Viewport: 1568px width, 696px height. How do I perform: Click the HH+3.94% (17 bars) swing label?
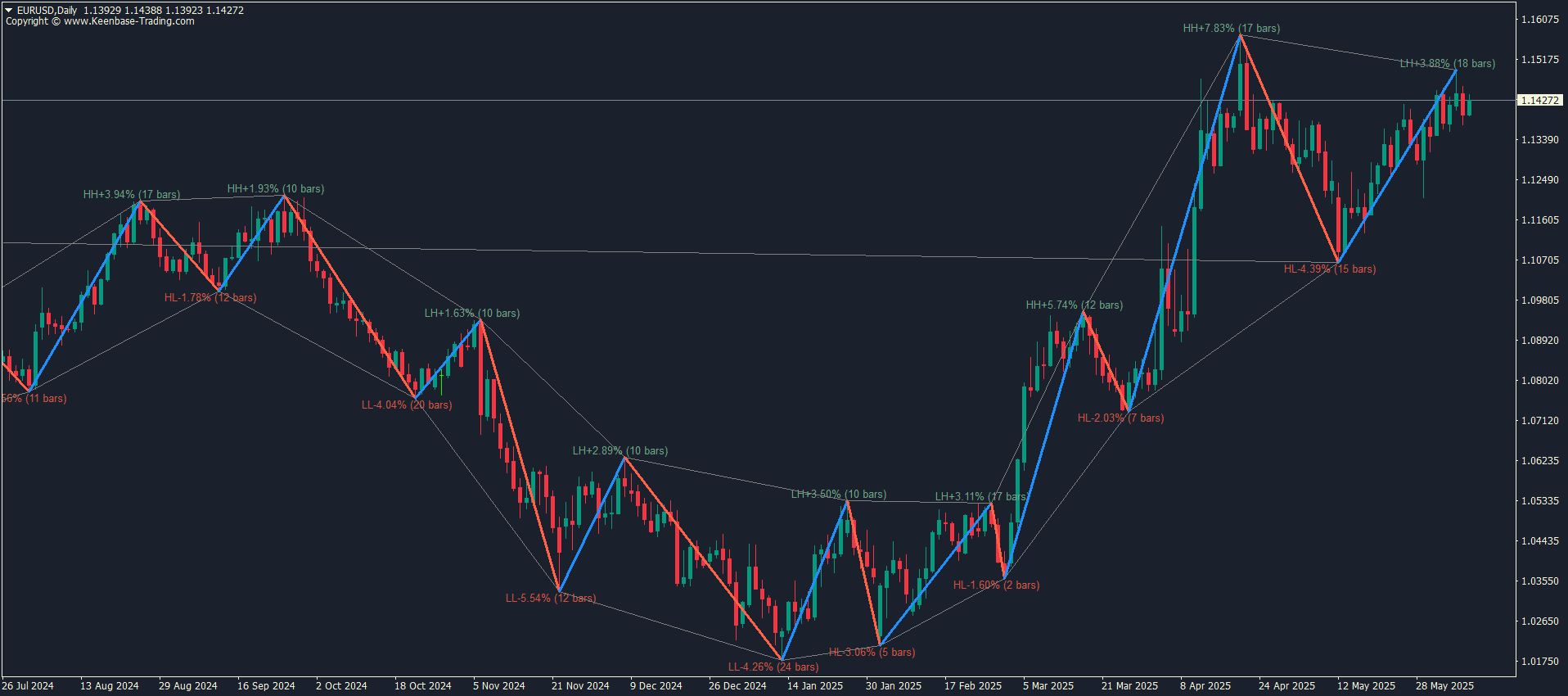[x=132, y=195]
